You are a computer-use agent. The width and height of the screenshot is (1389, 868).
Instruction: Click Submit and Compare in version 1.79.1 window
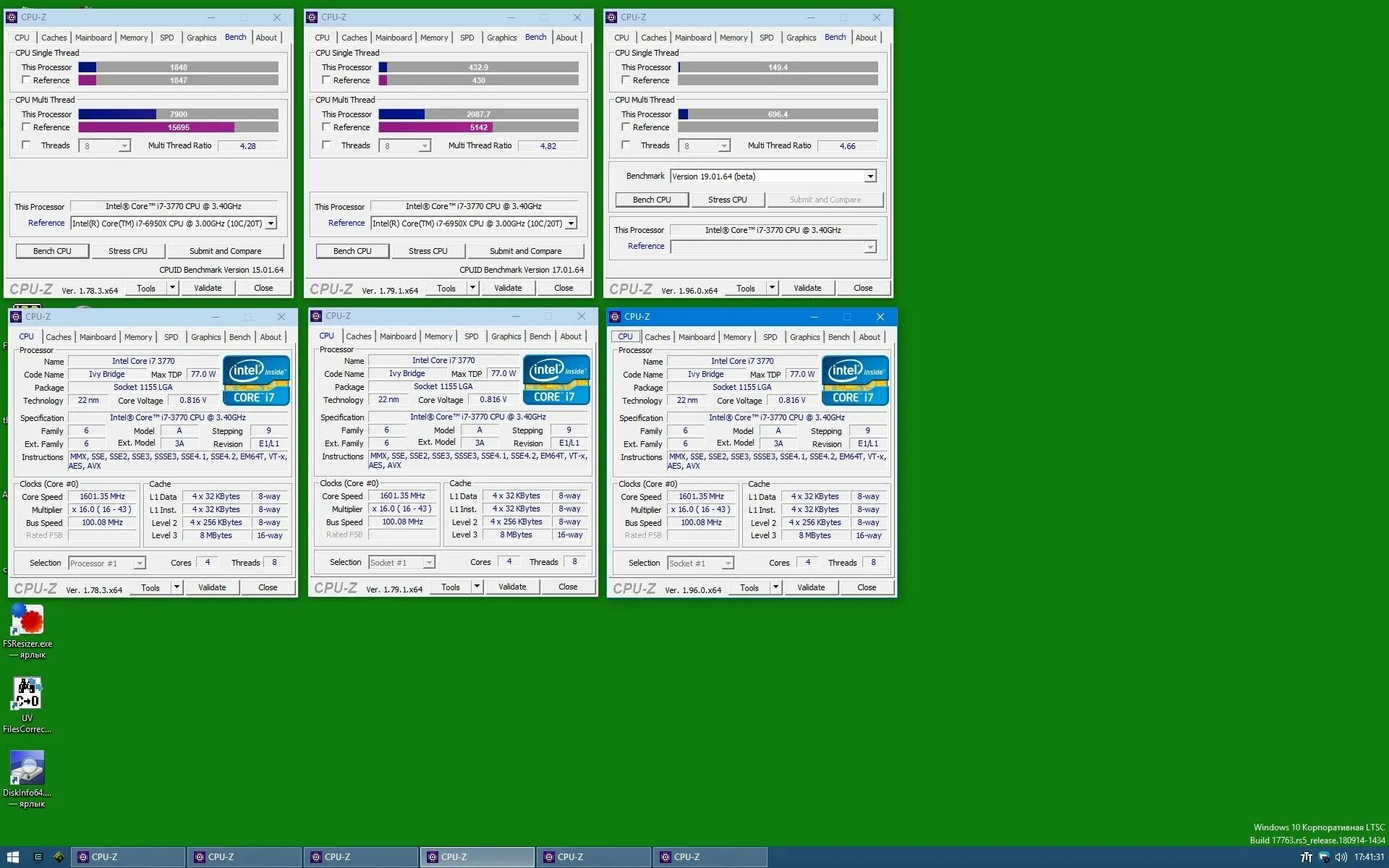click(525, 251)
